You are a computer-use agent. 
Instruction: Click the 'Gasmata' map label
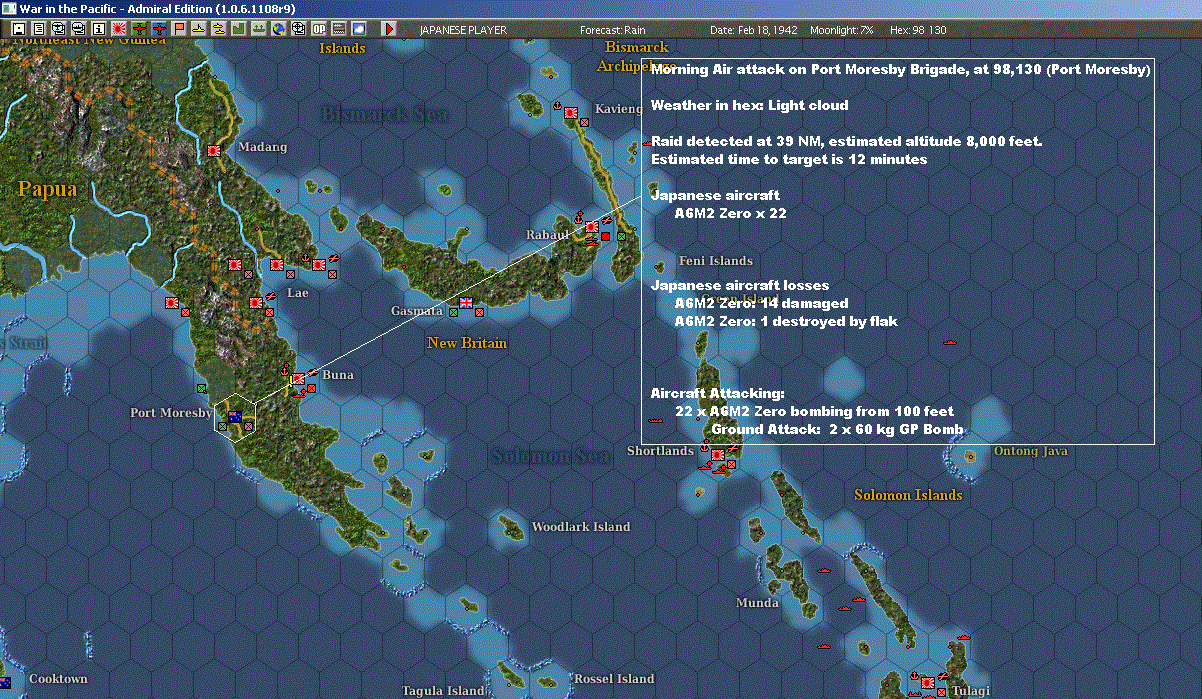[417, 311]
